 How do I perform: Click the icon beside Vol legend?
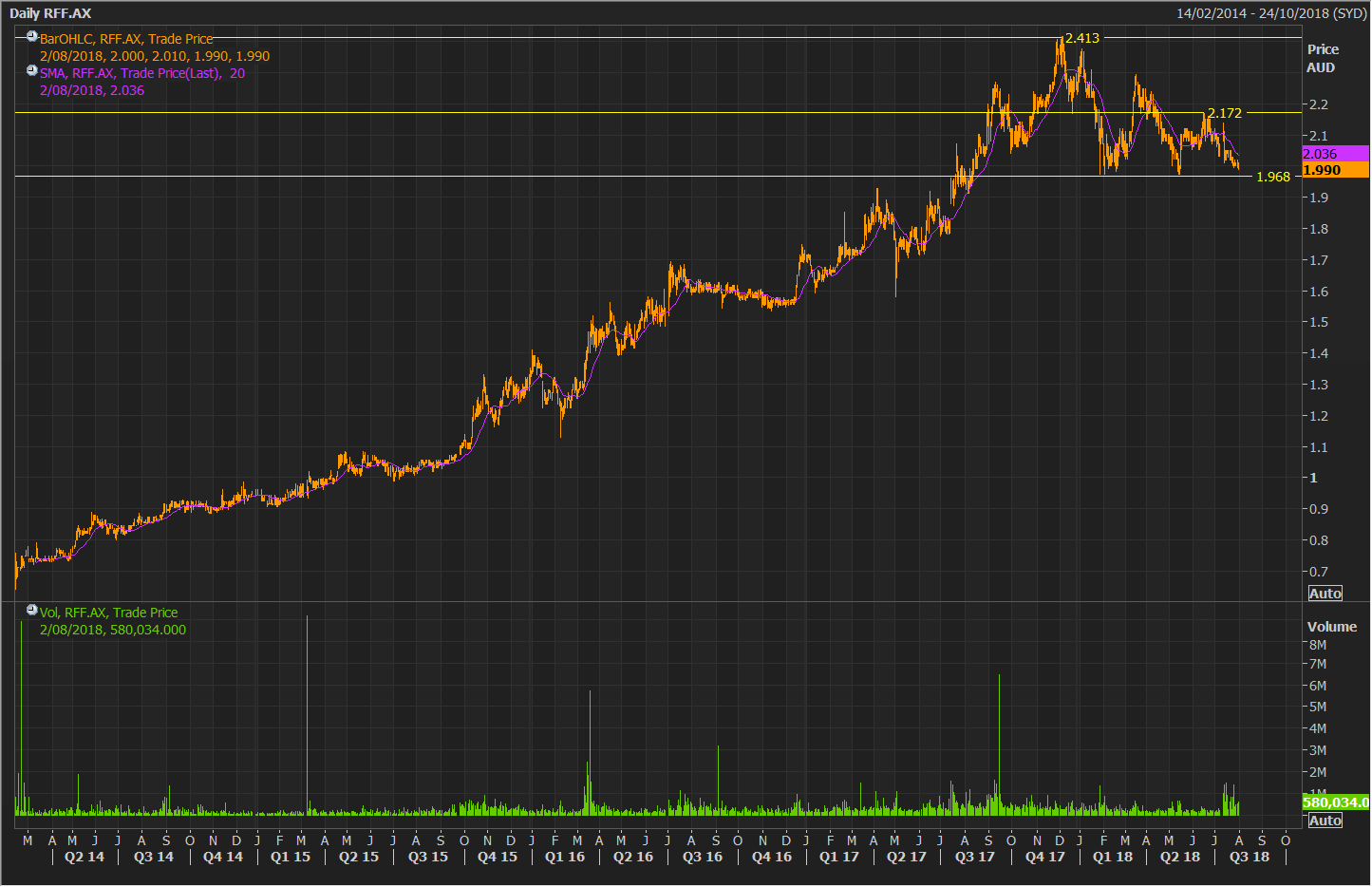(x=32, y=611)
